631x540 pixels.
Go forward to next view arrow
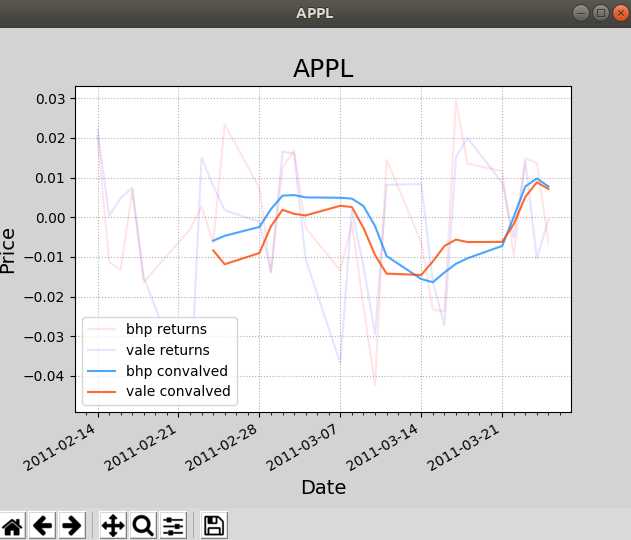point(72,526)
